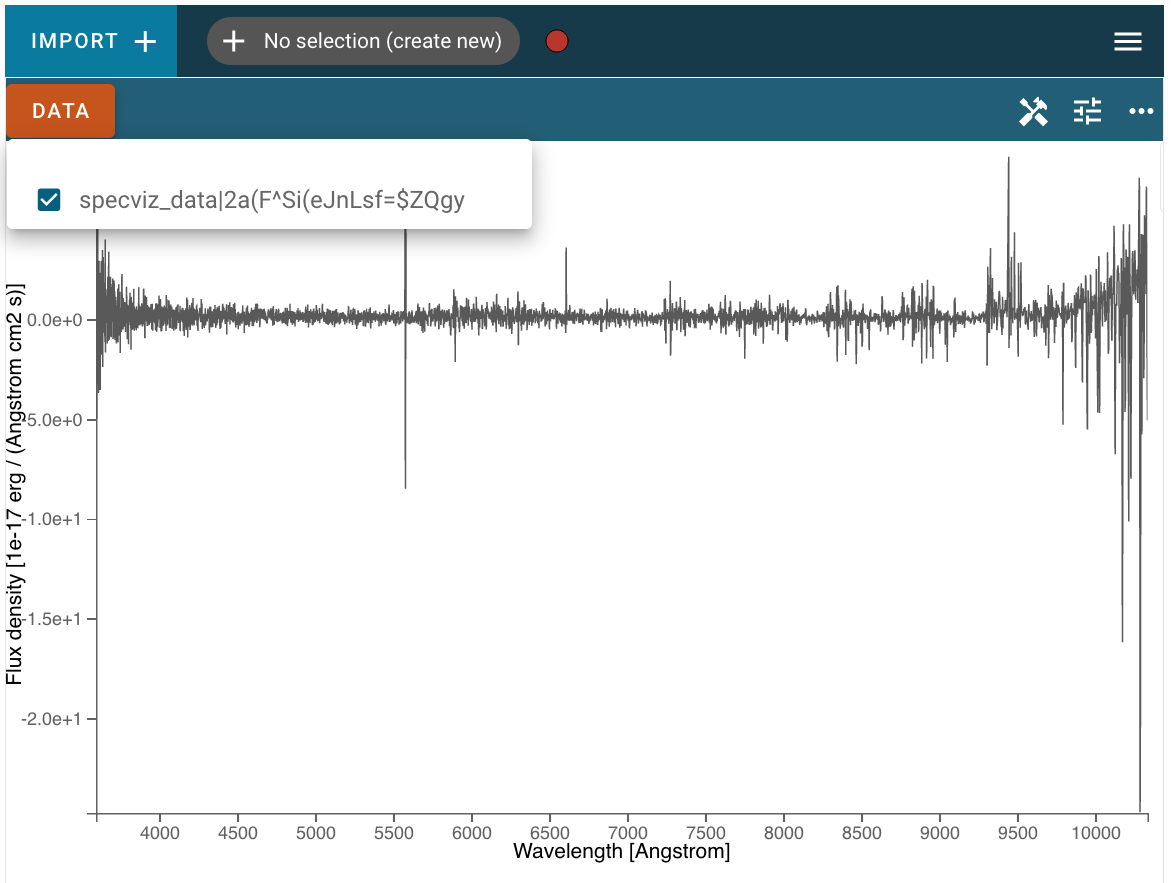
Task: Uncheck the specviz_data layer checkbox
Action: pos(49,199)
